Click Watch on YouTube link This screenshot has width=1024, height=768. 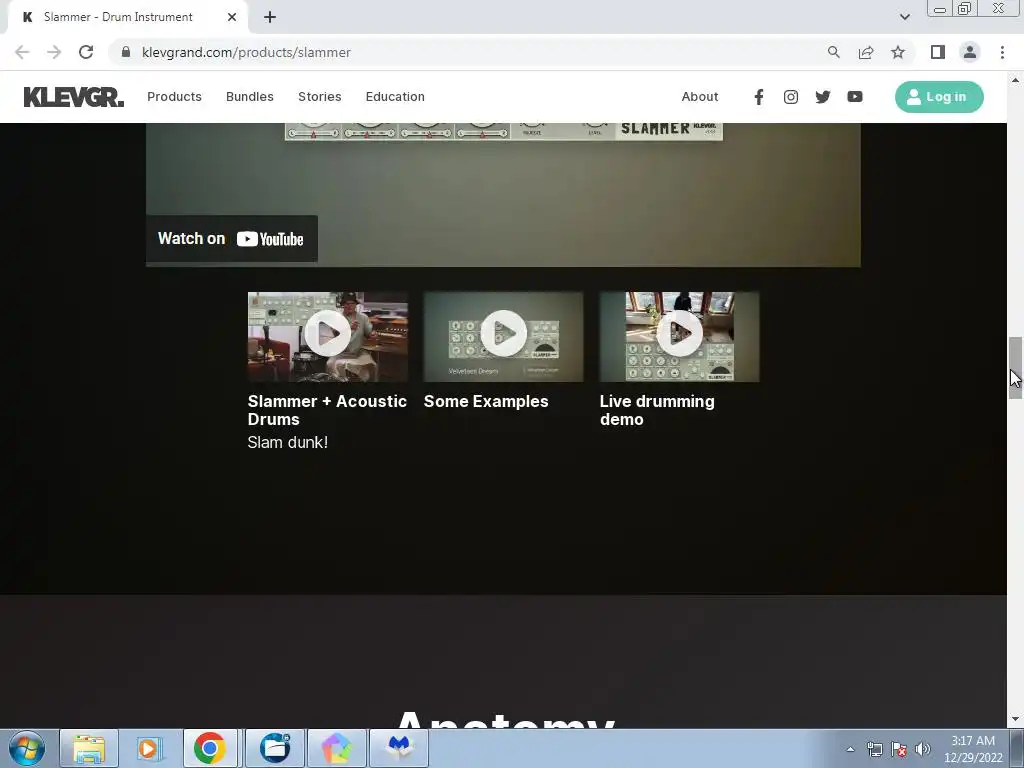232,238
